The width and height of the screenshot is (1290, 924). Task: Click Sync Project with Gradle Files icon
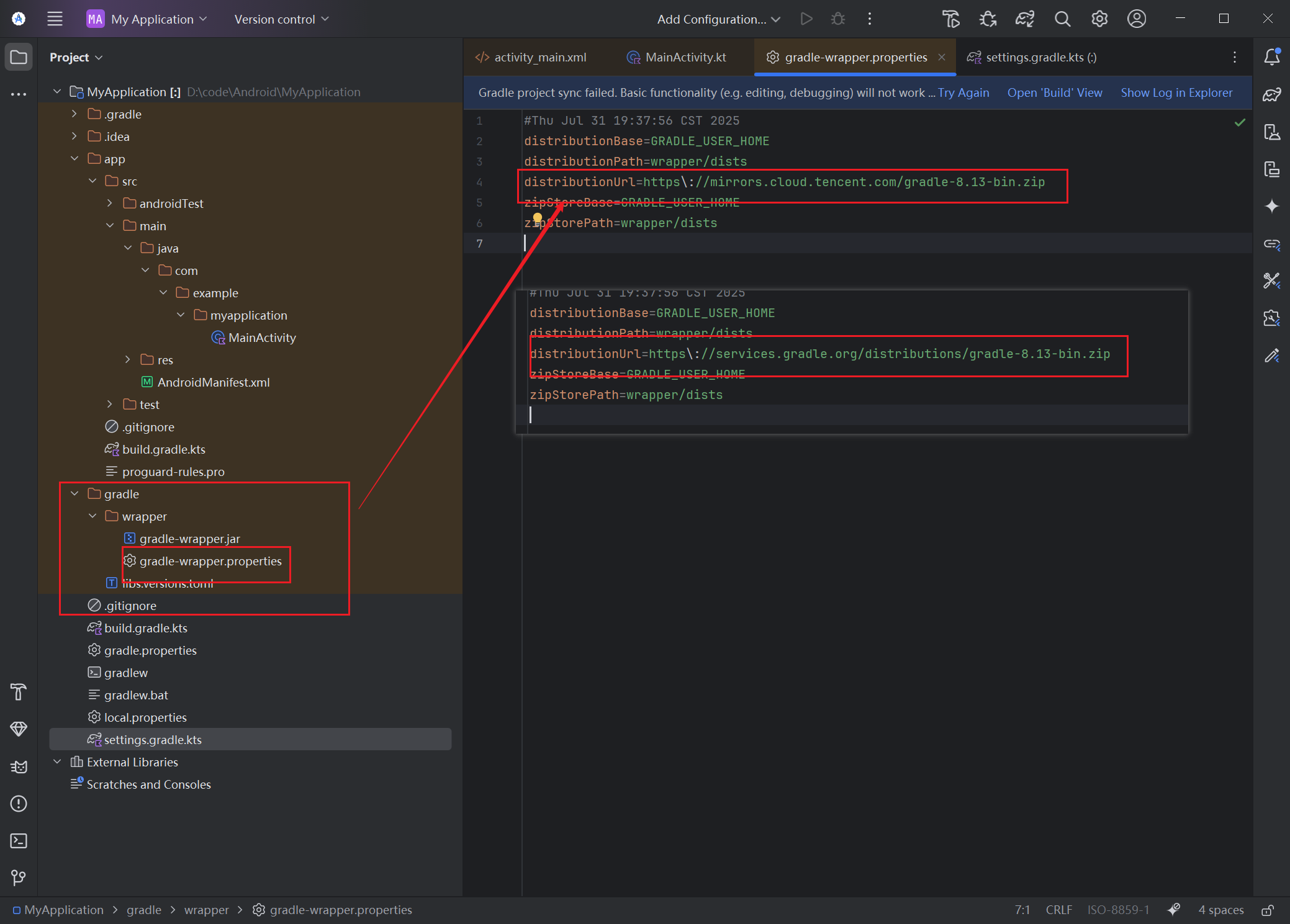click(1024, 19)
